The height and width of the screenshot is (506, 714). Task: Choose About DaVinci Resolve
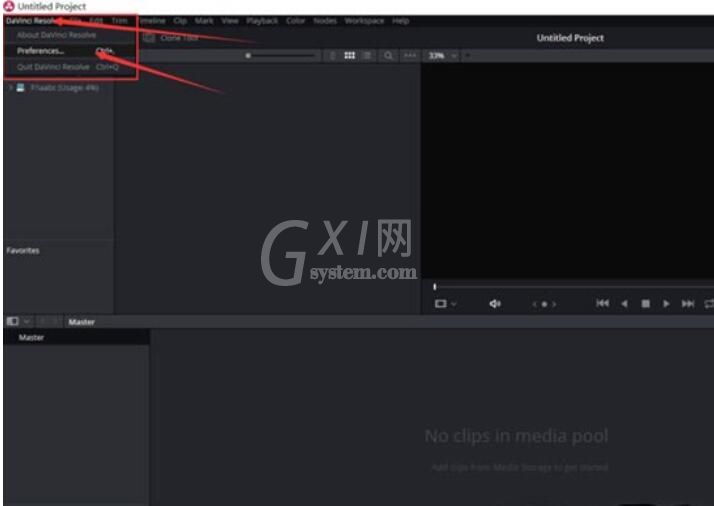pyautogui.click(x=56, y=35)
